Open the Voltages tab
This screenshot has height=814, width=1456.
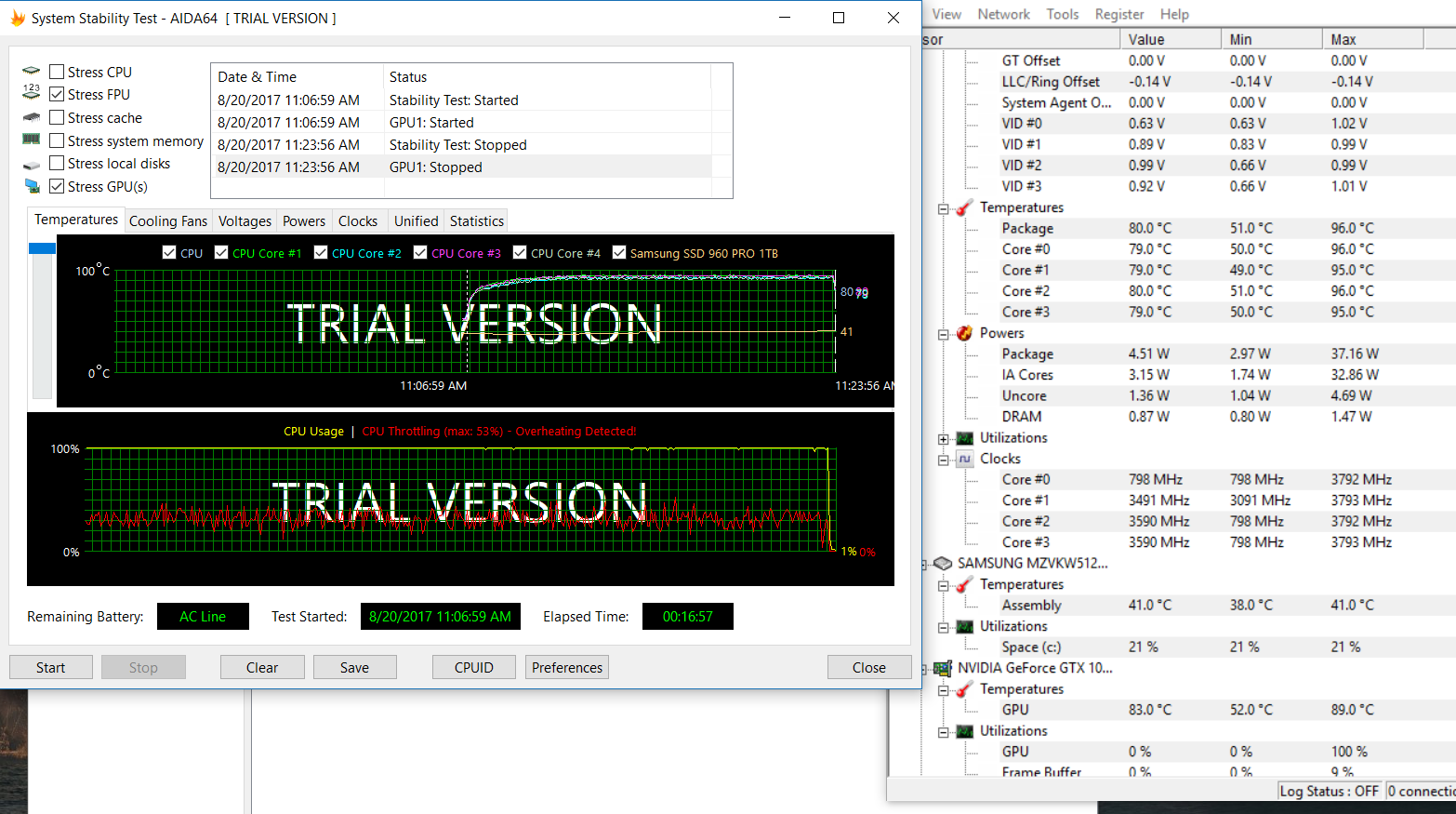click(245, 220)
